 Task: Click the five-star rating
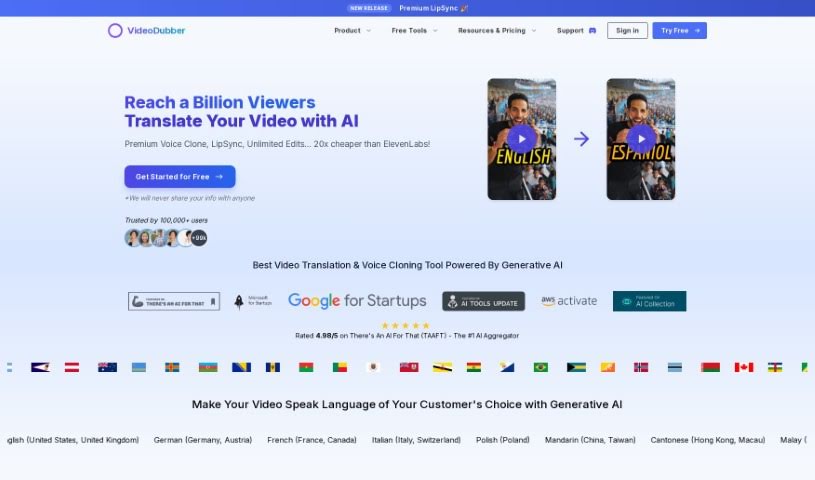tap(405, 326)
